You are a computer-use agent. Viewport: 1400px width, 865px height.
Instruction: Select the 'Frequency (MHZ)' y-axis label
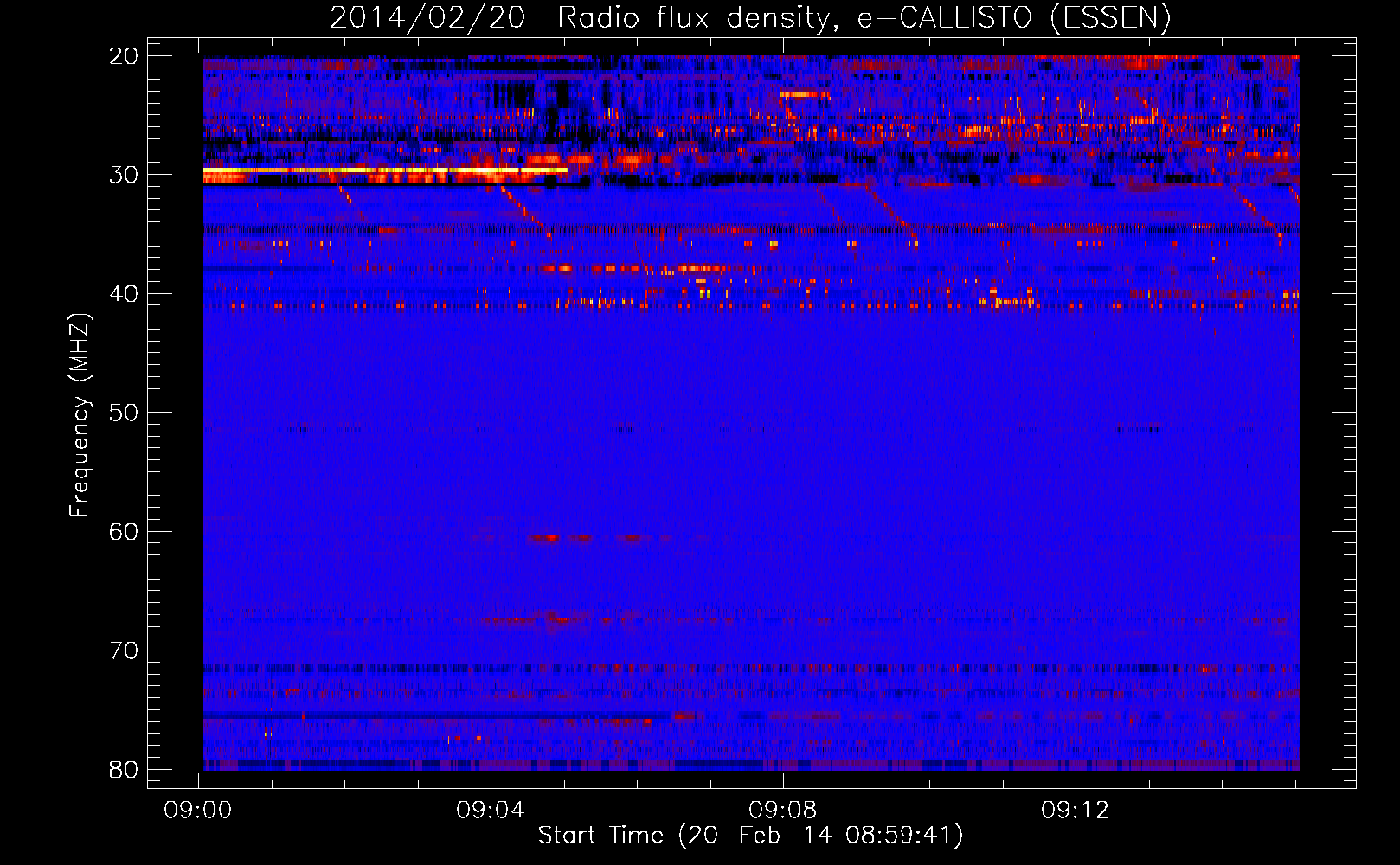point(80,415)
